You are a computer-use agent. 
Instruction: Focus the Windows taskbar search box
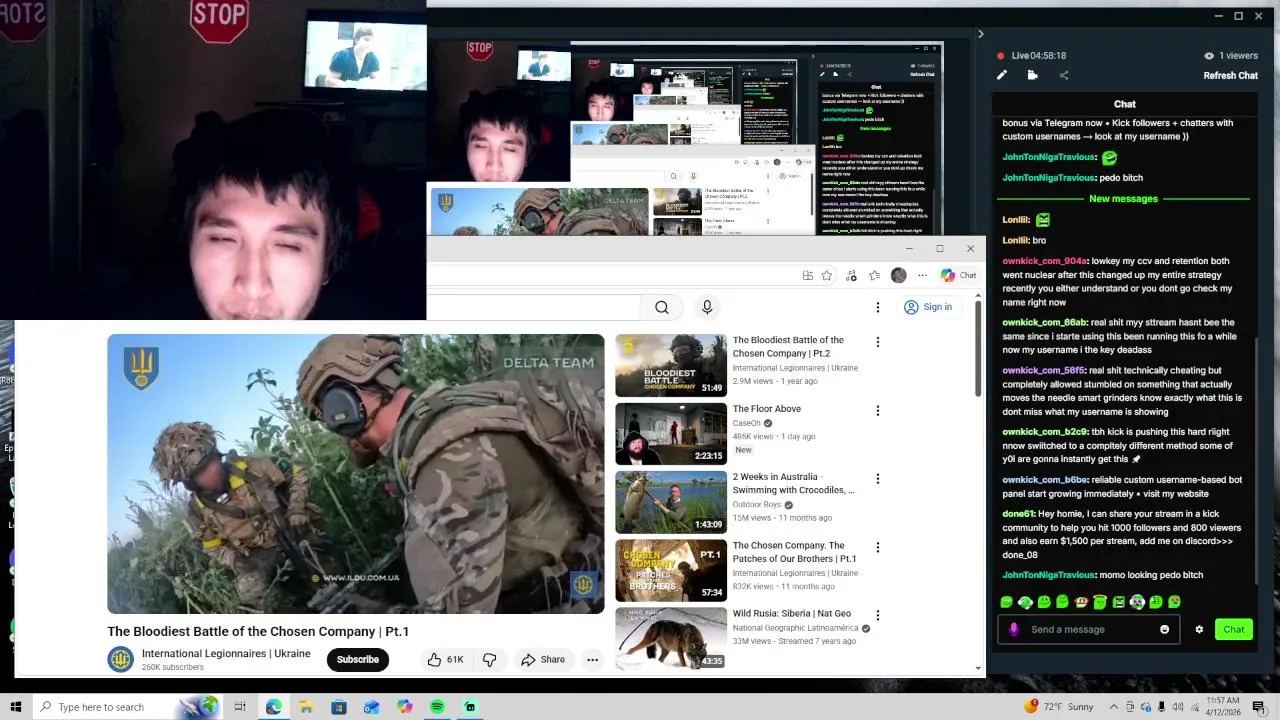[x=127, y=707]
